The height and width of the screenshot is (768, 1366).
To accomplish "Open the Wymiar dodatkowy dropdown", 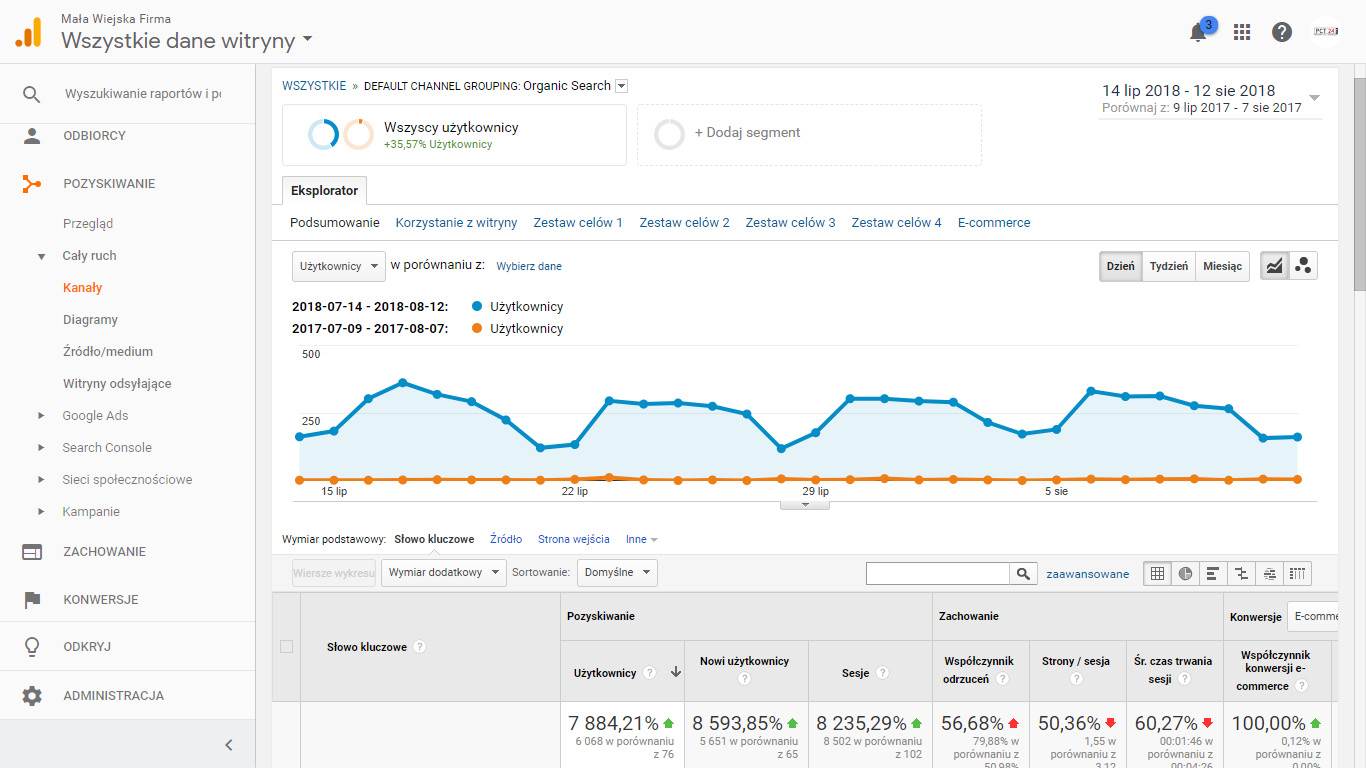I will [x=443, y=573].
